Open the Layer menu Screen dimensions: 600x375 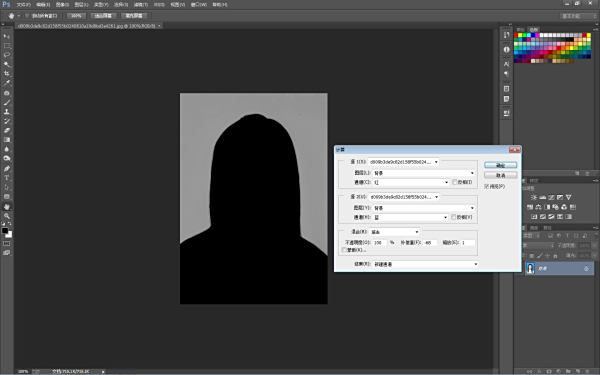(x=81, y=5)
